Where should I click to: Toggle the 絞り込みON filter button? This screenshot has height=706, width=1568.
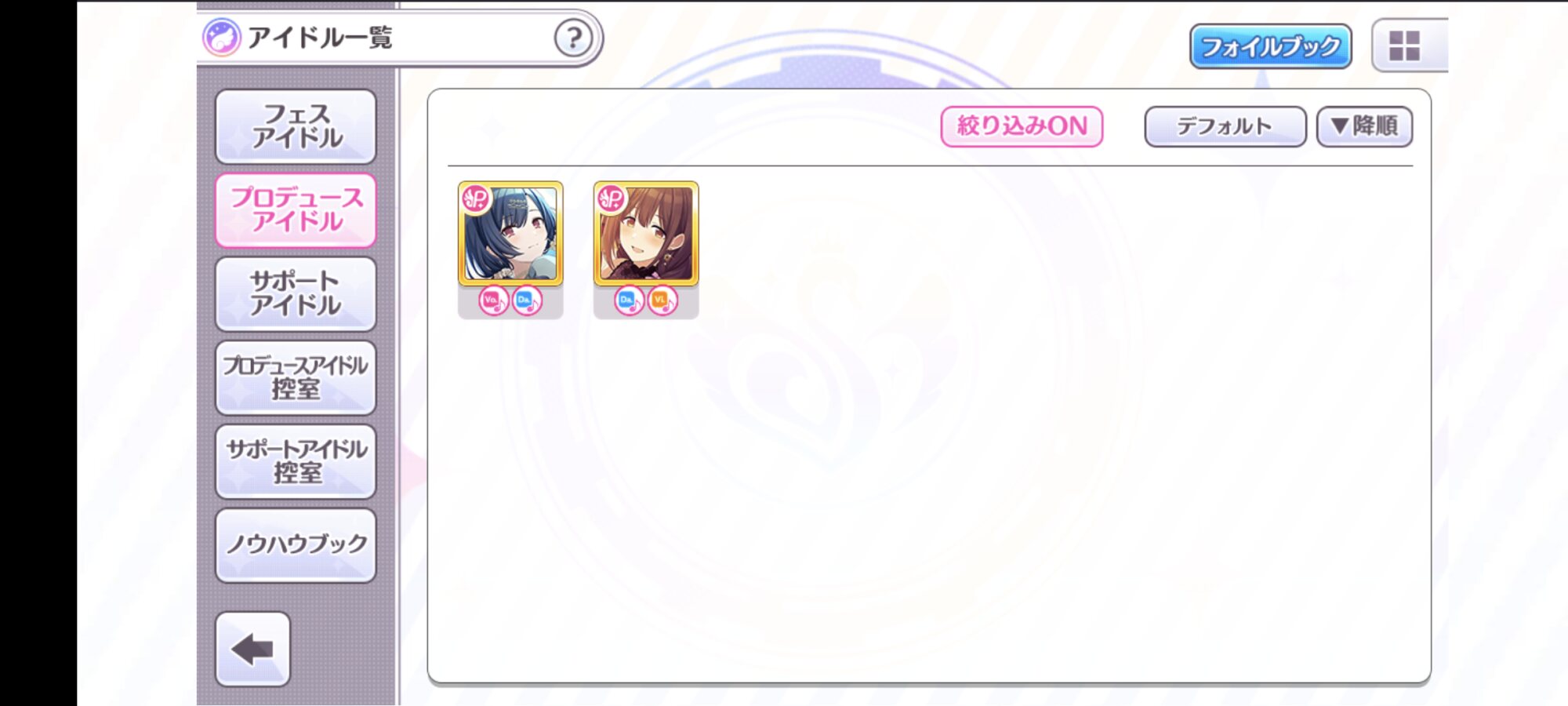pyautogui.click(x=1022, y=126)
